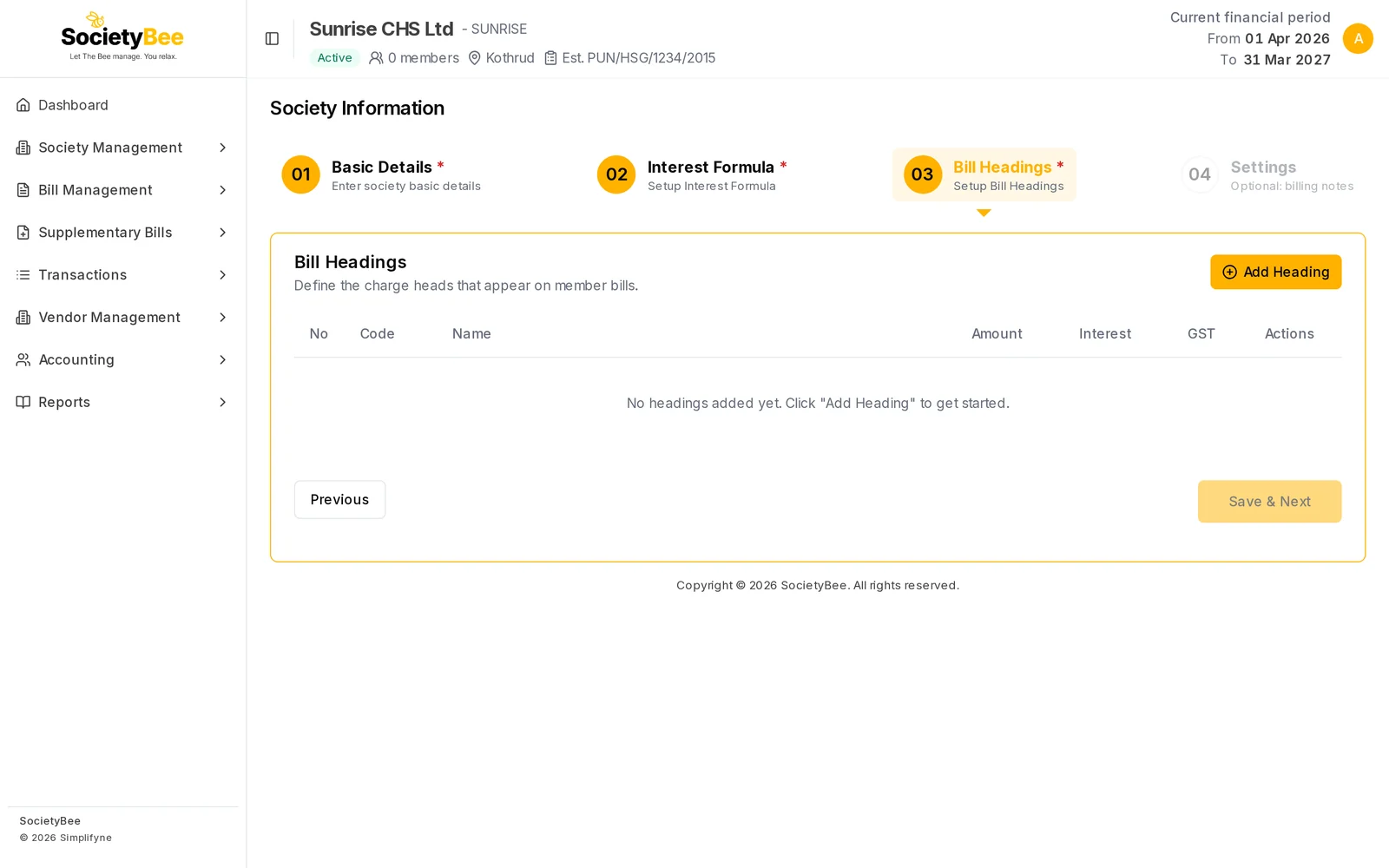Click the Interest column header
The height and width of the screenshot is (868, 1389).
coord(1104,334)
